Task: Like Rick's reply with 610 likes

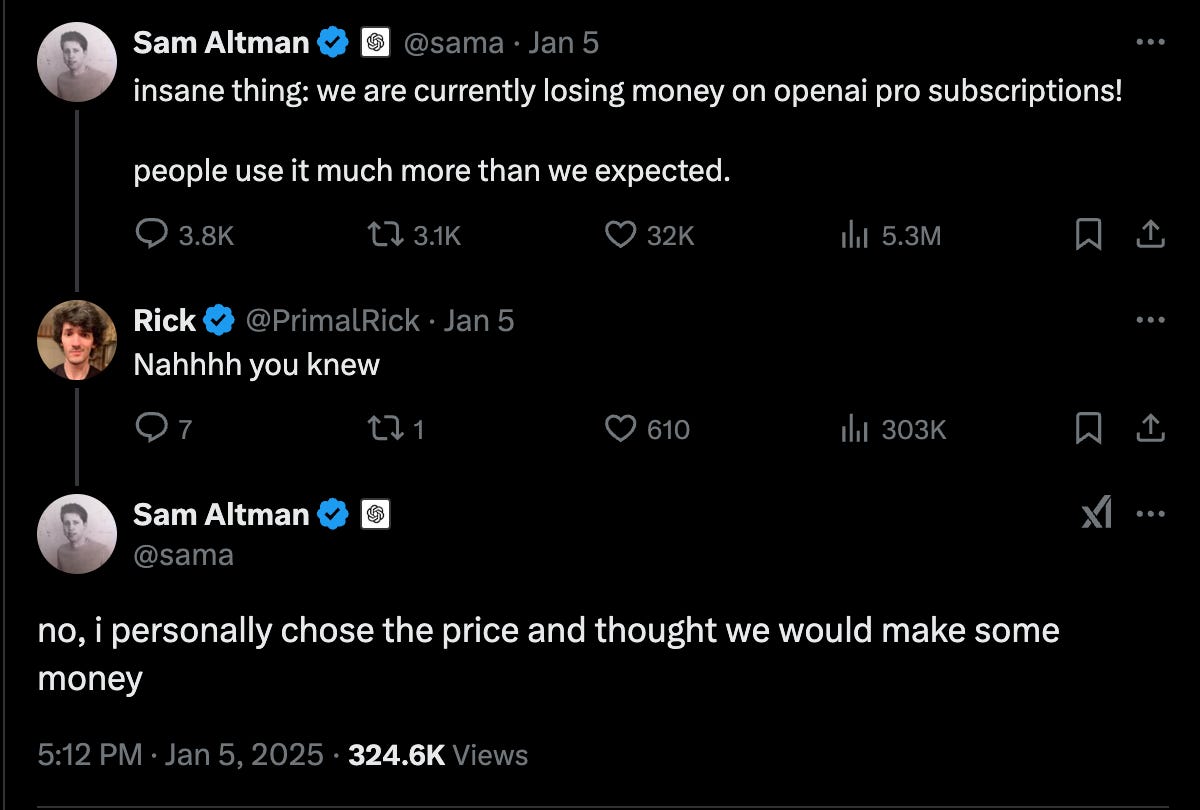Action: [x=648, y=429]
